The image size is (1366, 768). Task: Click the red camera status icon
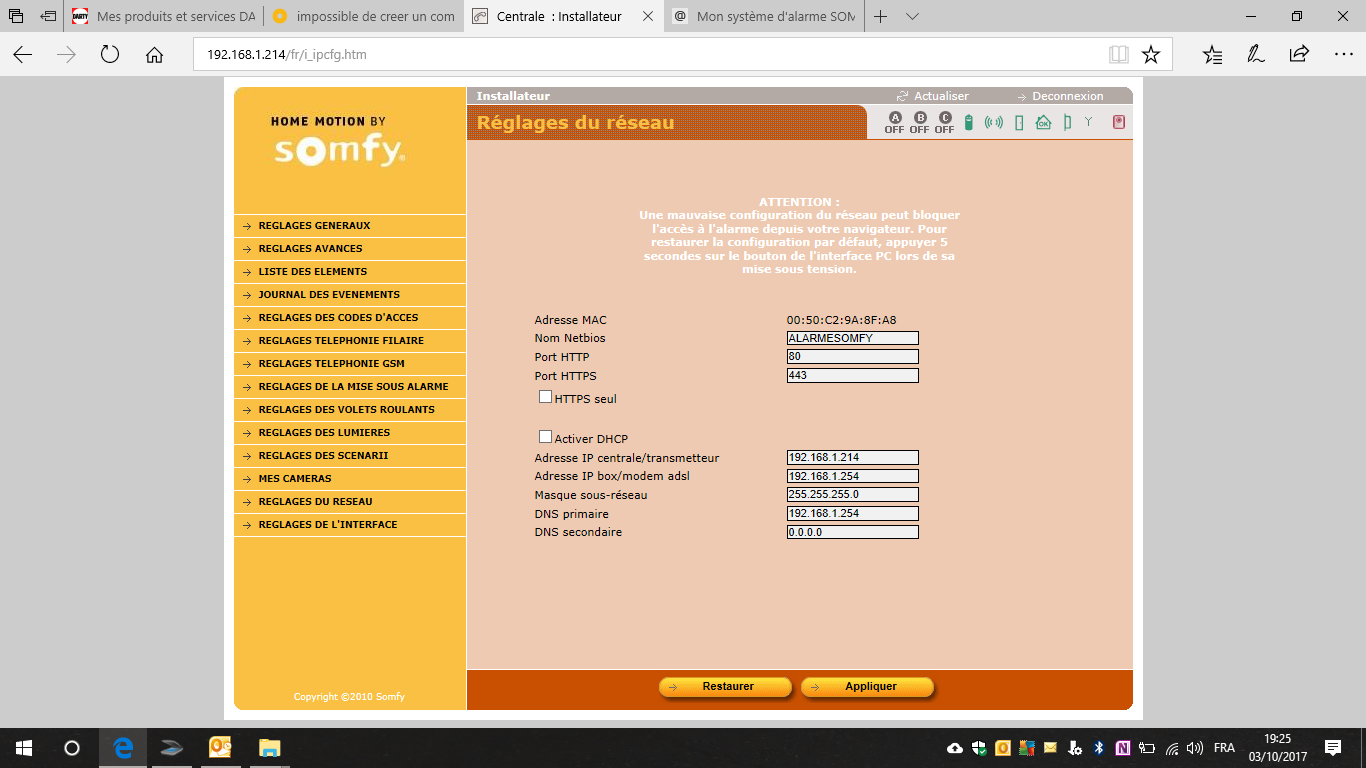point(1119,123)
